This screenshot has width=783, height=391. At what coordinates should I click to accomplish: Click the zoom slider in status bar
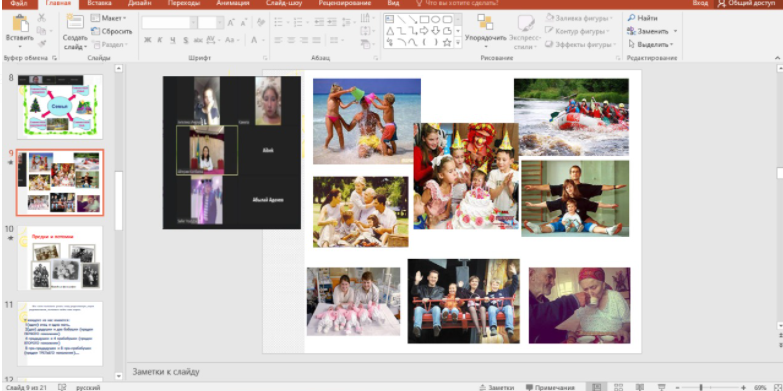pos(711,388)
